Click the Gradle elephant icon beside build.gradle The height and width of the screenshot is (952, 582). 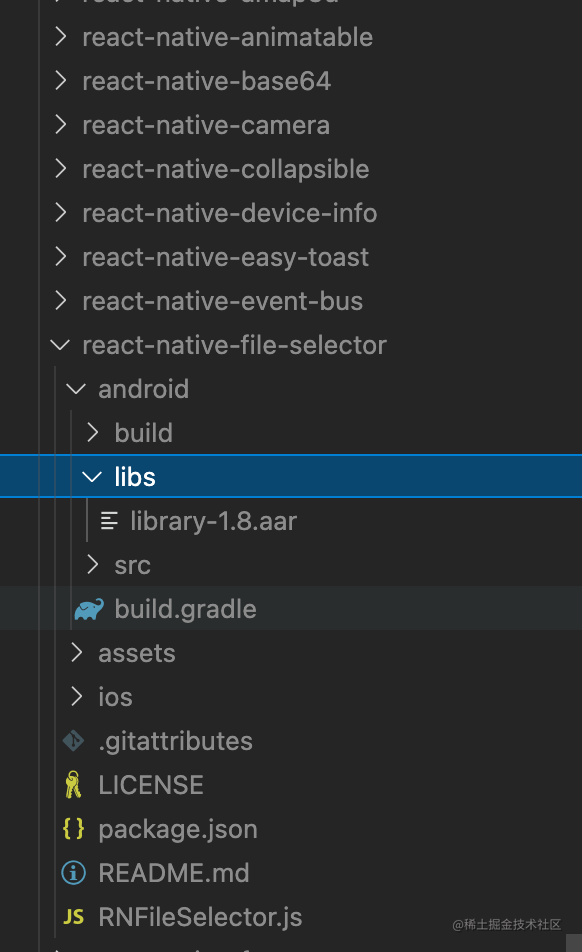point(89,608)
